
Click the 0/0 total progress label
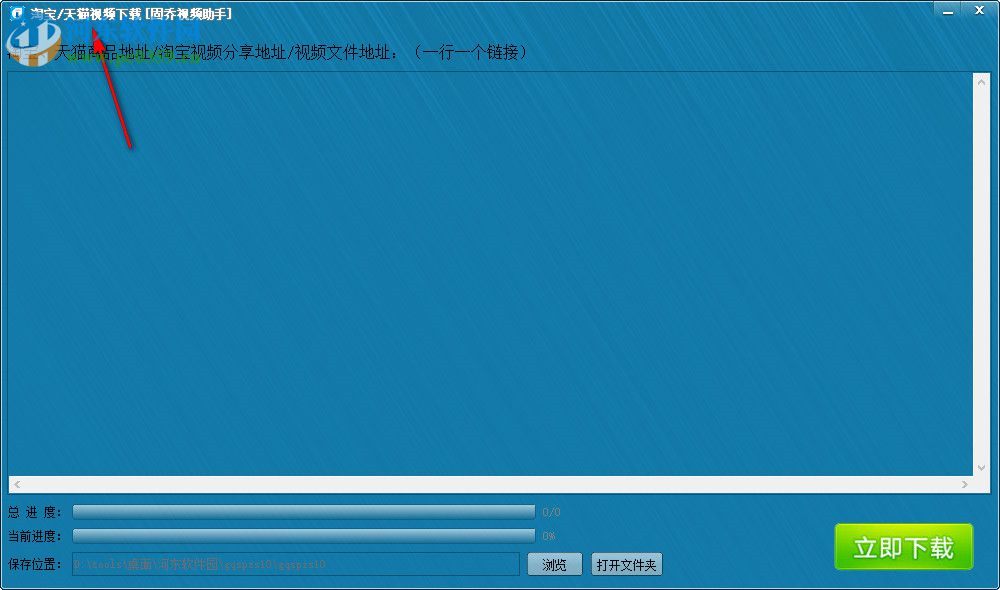[x=547, y=511]
